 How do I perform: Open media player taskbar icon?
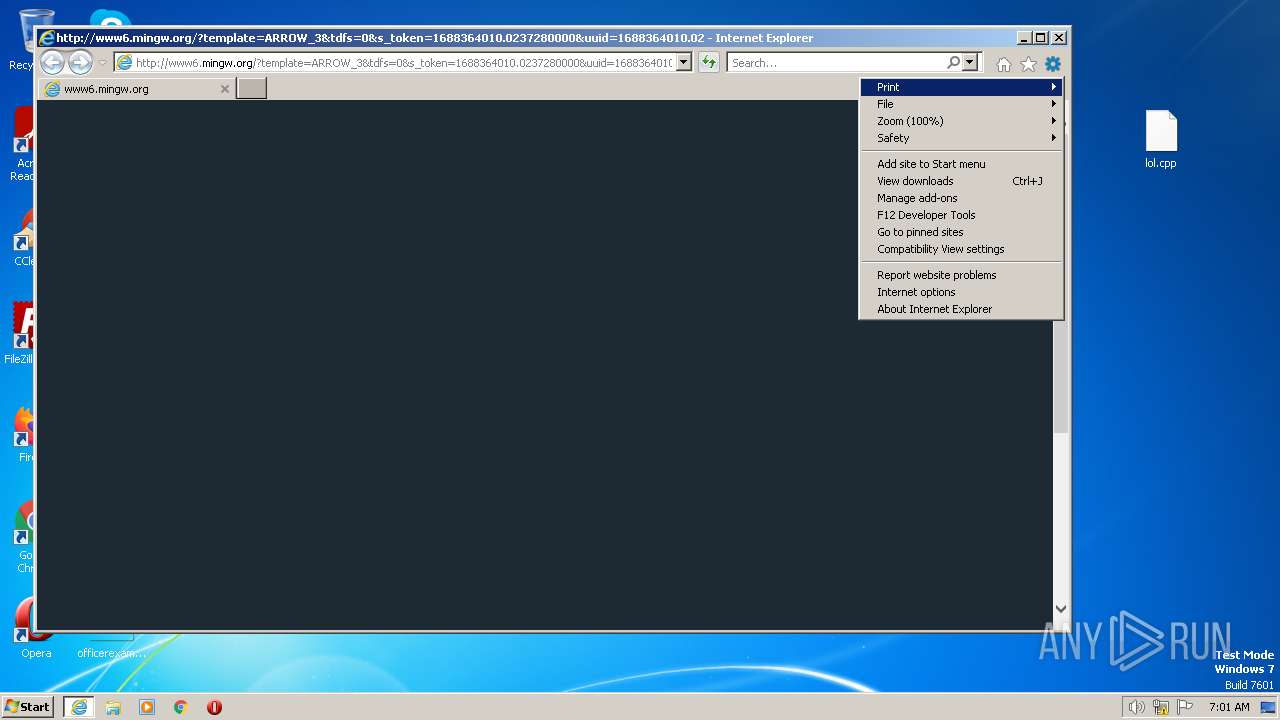click(147, 707)
